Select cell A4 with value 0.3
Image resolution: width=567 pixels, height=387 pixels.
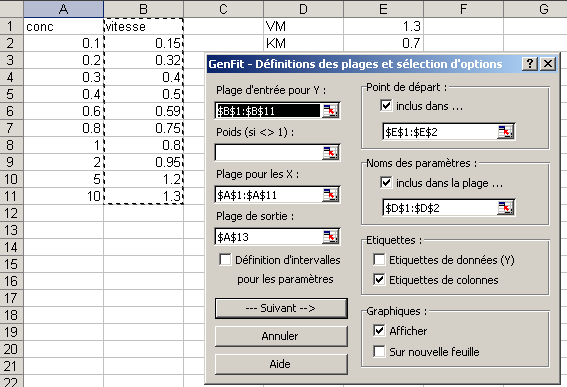click(63, 77)
